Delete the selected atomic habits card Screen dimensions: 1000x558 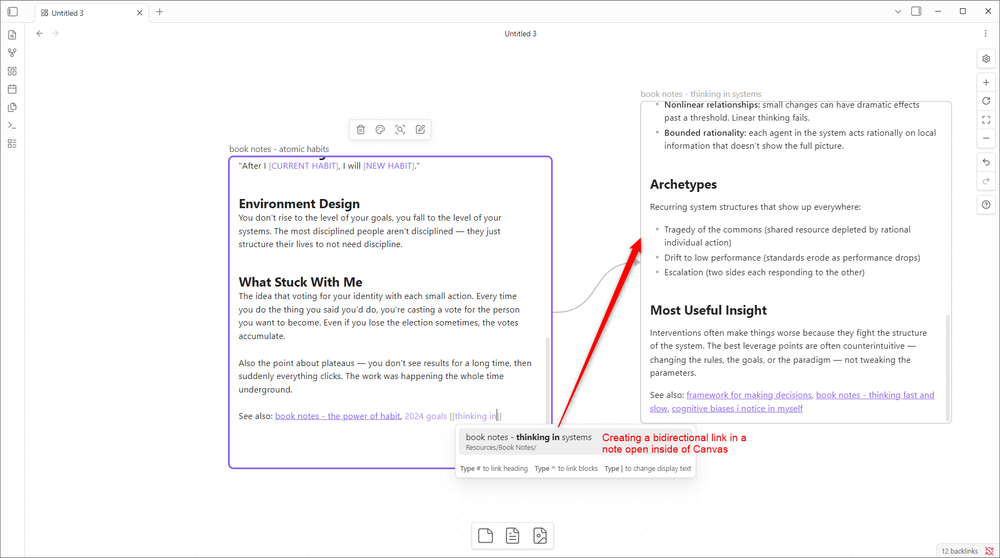[x=360, y=129]
